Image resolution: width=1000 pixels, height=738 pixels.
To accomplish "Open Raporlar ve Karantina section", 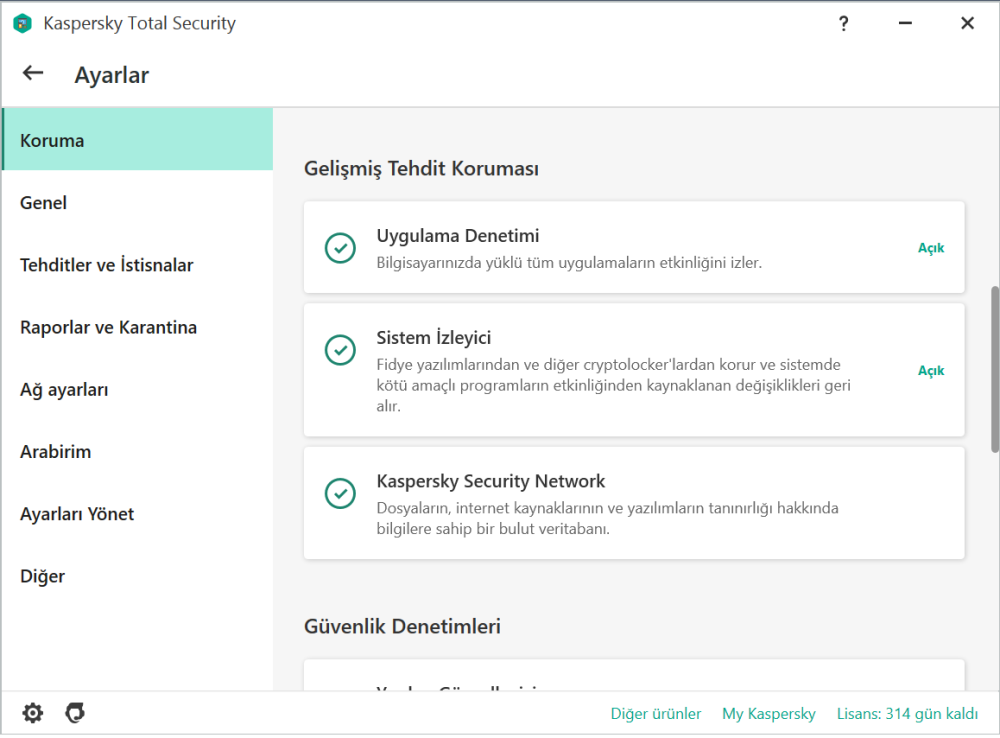I will point(138,327).
